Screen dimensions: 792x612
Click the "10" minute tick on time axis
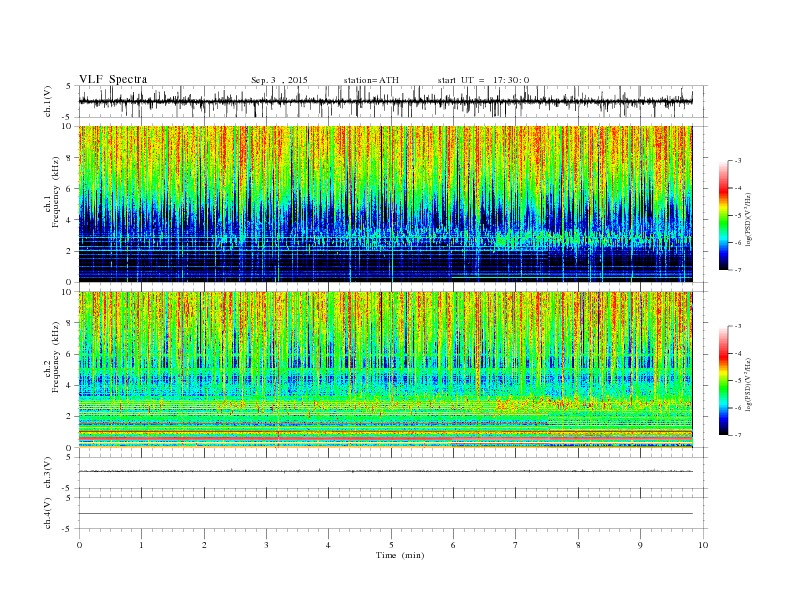703,545
